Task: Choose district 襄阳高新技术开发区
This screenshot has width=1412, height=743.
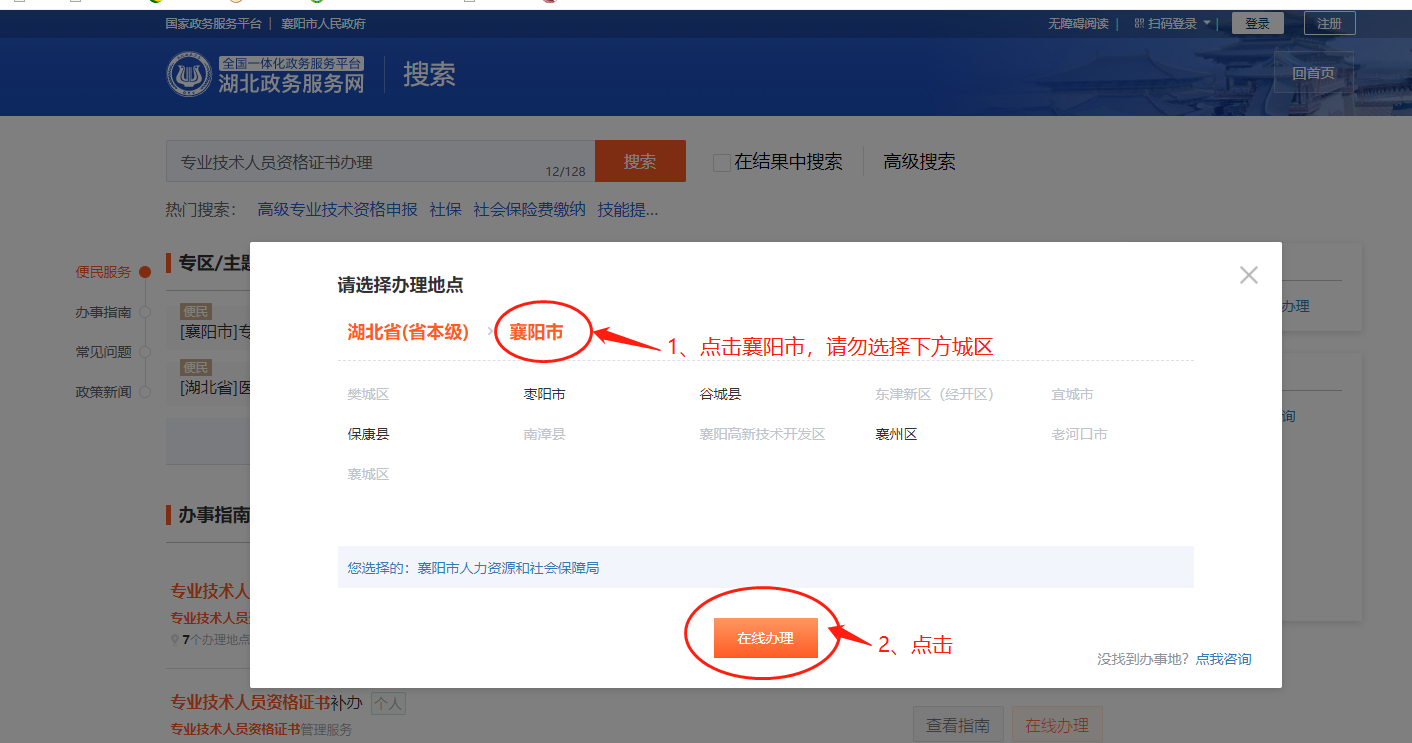Action: click(762, 434)
